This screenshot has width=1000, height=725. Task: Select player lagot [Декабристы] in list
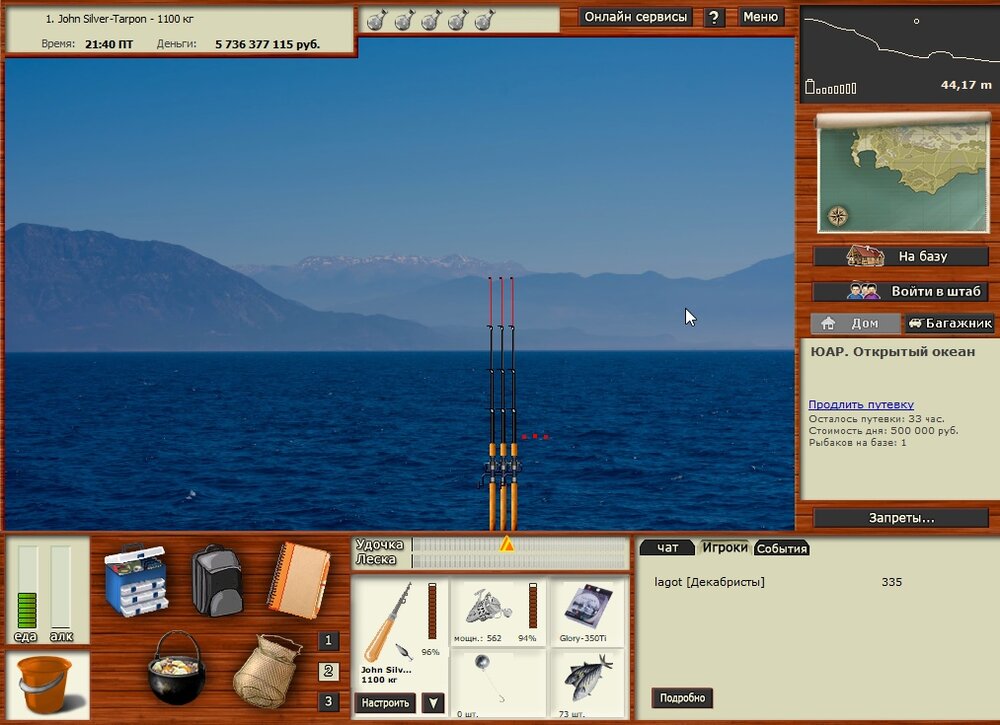point(778,582)
